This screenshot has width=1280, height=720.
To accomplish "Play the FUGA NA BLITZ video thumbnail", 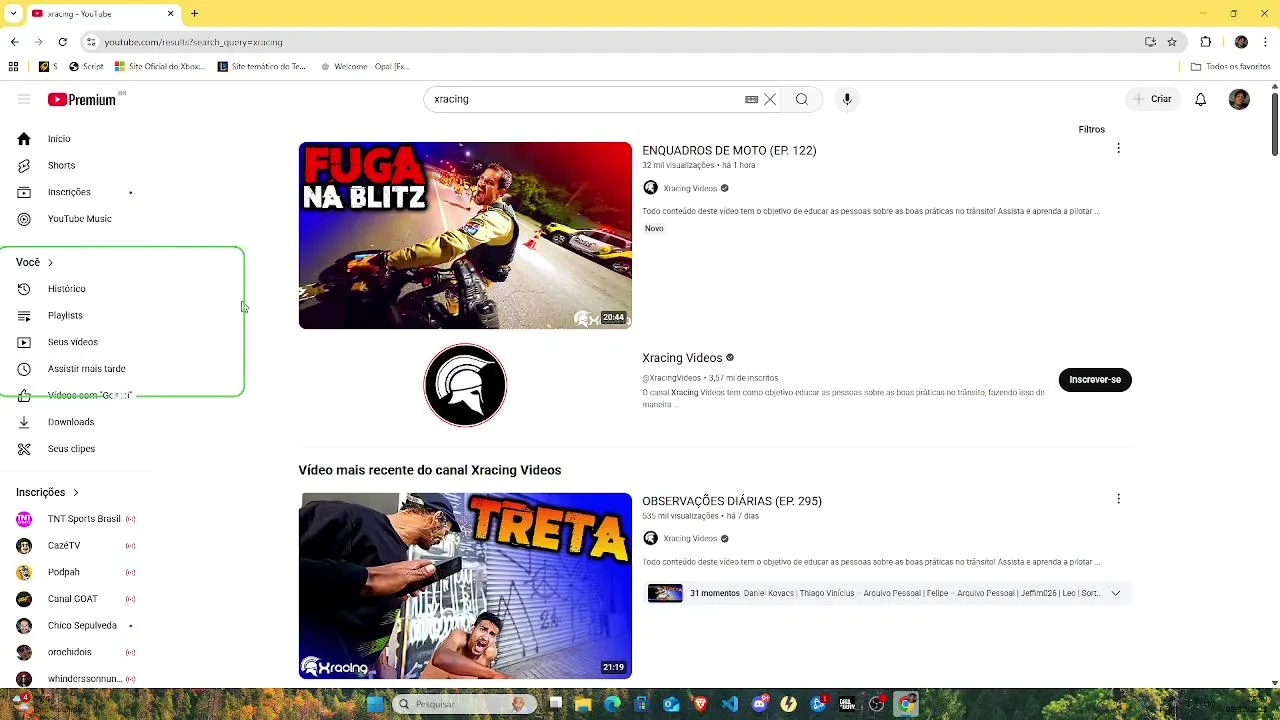I will tap(465, 235).
